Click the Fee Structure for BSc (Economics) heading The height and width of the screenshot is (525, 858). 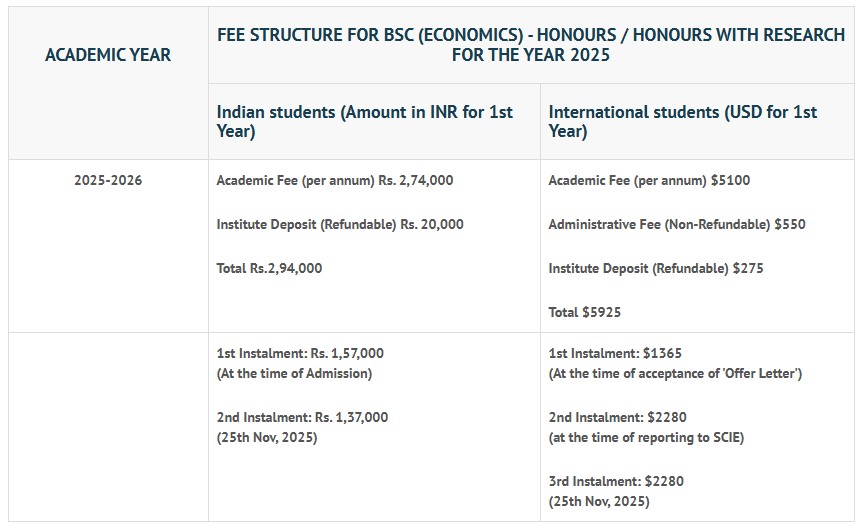tap(531, 45)
